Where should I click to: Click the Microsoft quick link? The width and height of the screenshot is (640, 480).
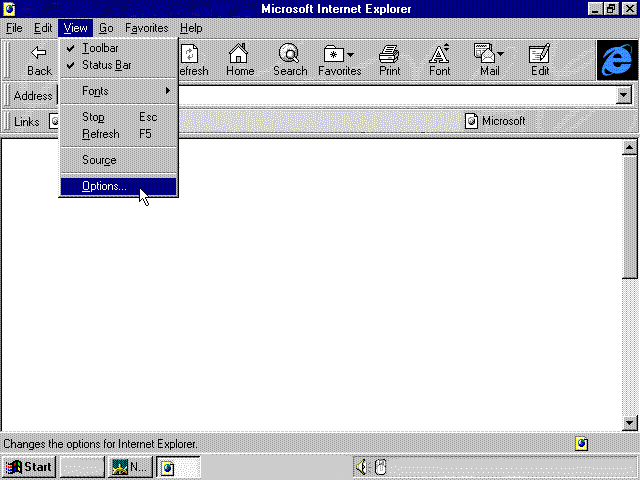[x=495, y=121]
